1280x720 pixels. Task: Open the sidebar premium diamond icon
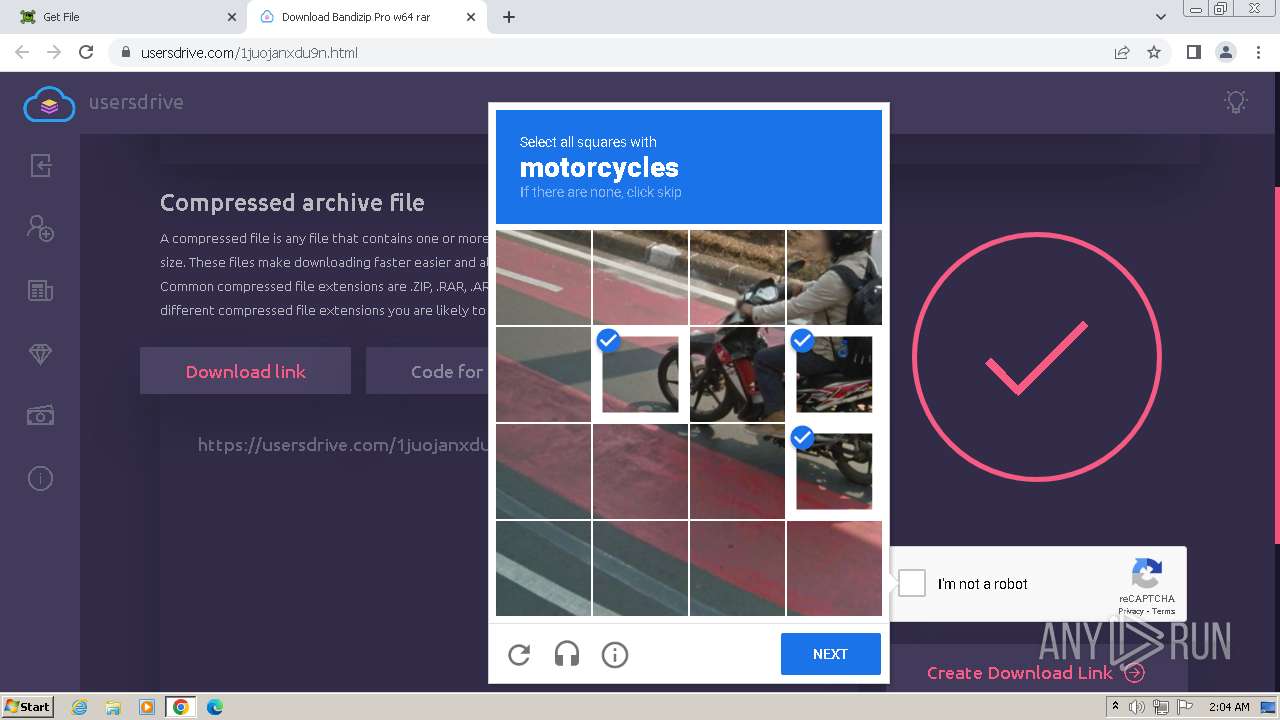click(40, 354)
